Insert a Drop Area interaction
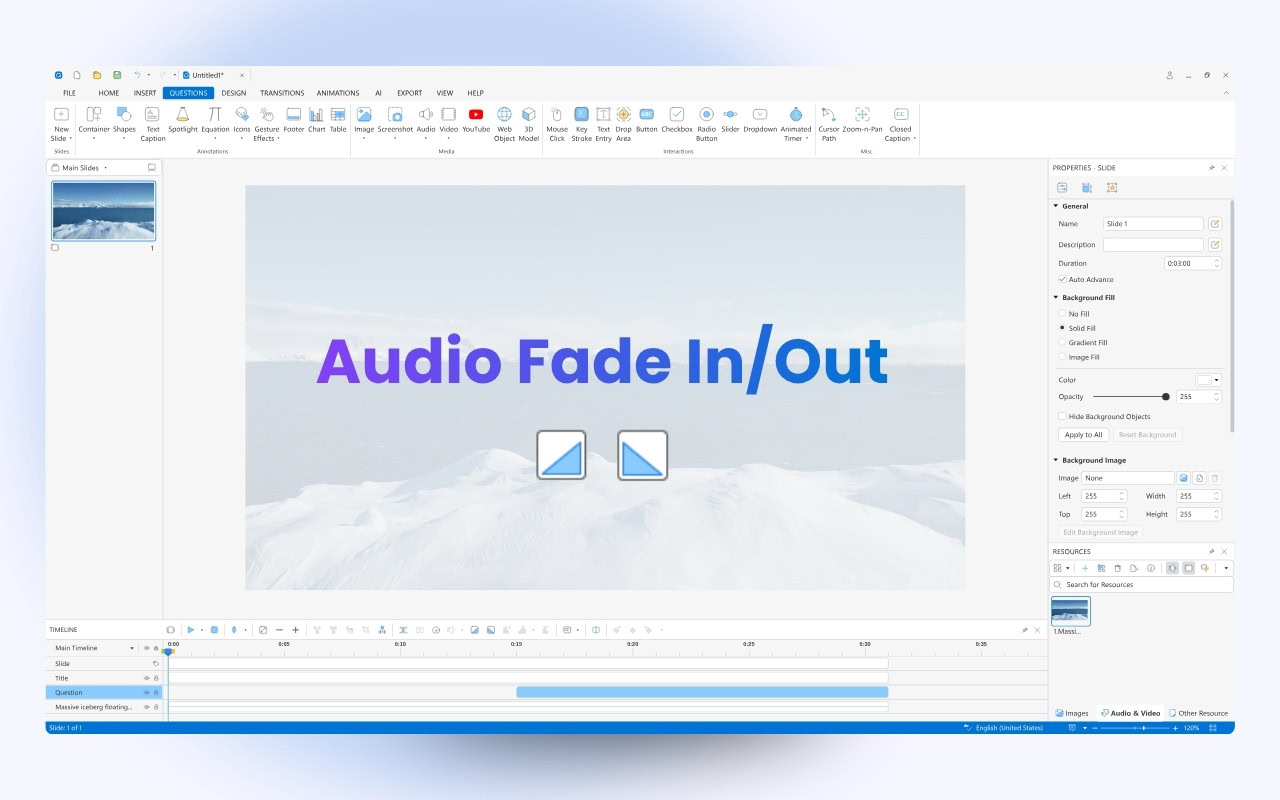This screenshot has height=800, width=1280. 623,123
